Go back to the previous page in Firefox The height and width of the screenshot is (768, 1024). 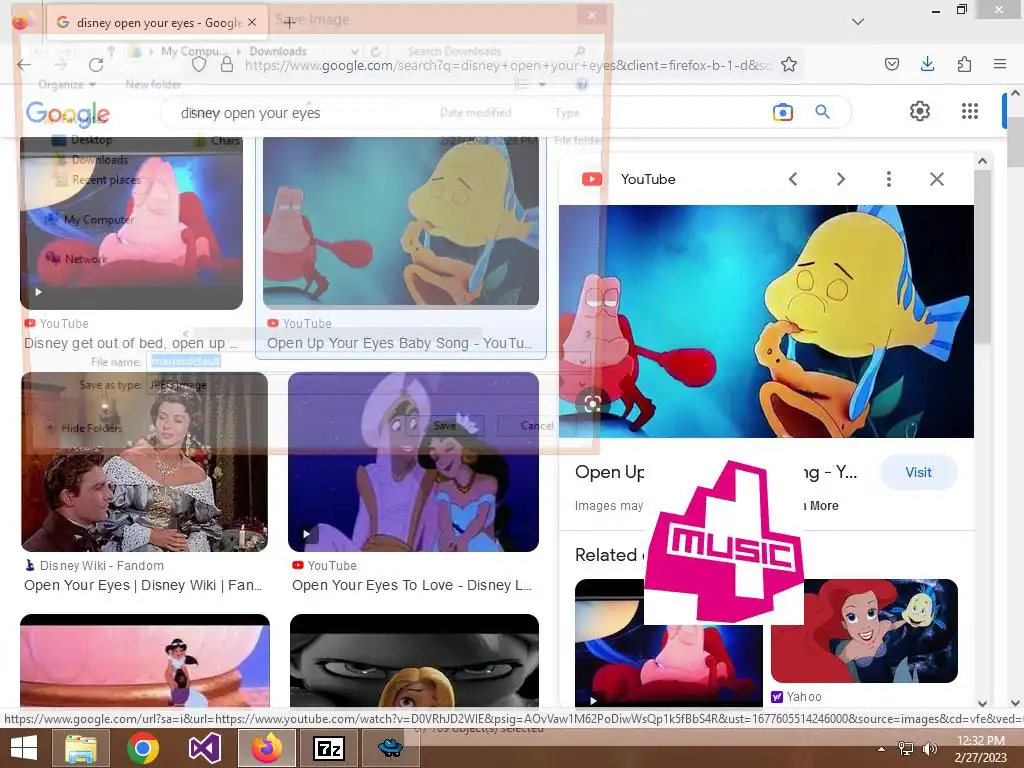(x=24, y=65)
